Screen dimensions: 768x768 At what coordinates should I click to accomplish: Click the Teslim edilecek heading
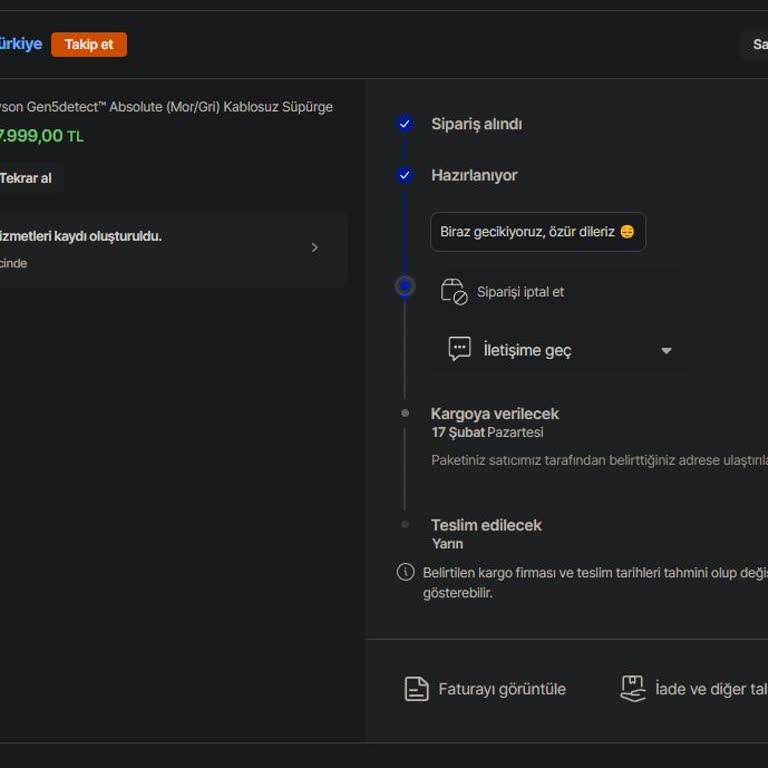point(486,525)
